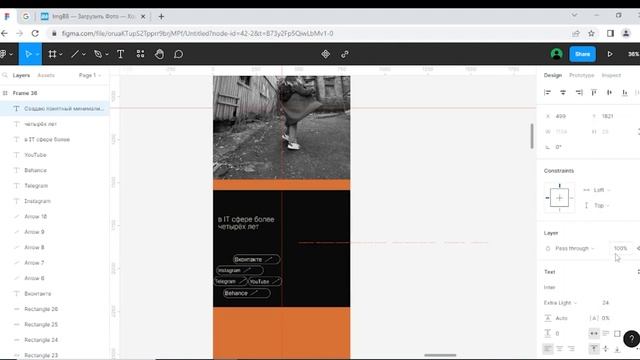Image resolution: width=640 pixels, height=360 pixels.
Task: Click the layers search magnifier icon
Action: (x=5, y=75)
